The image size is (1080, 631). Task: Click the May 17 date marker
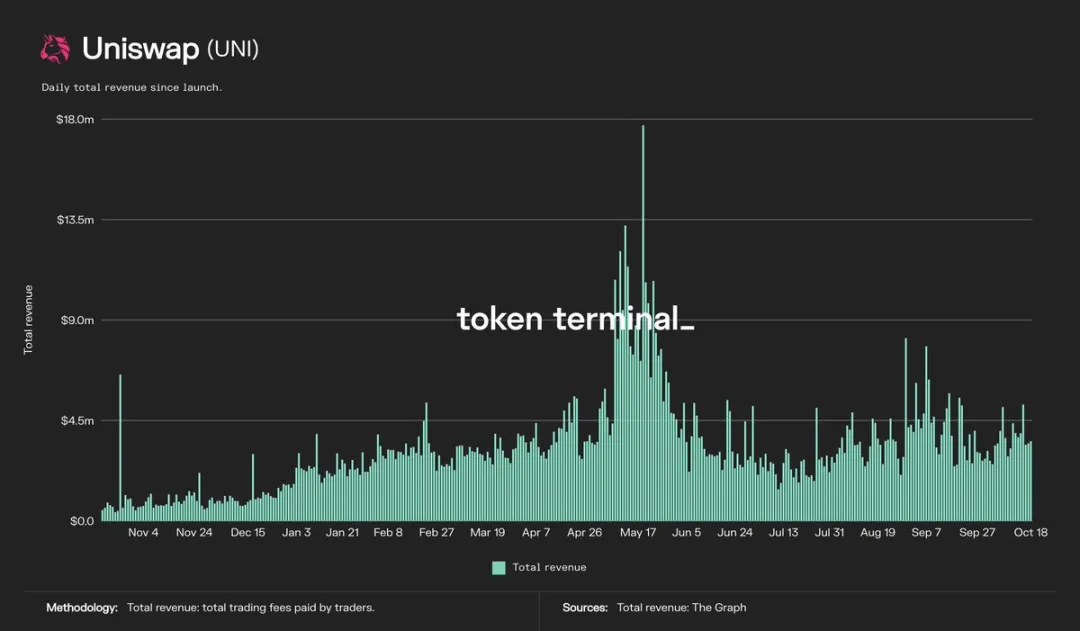click(x=638, y=532)
